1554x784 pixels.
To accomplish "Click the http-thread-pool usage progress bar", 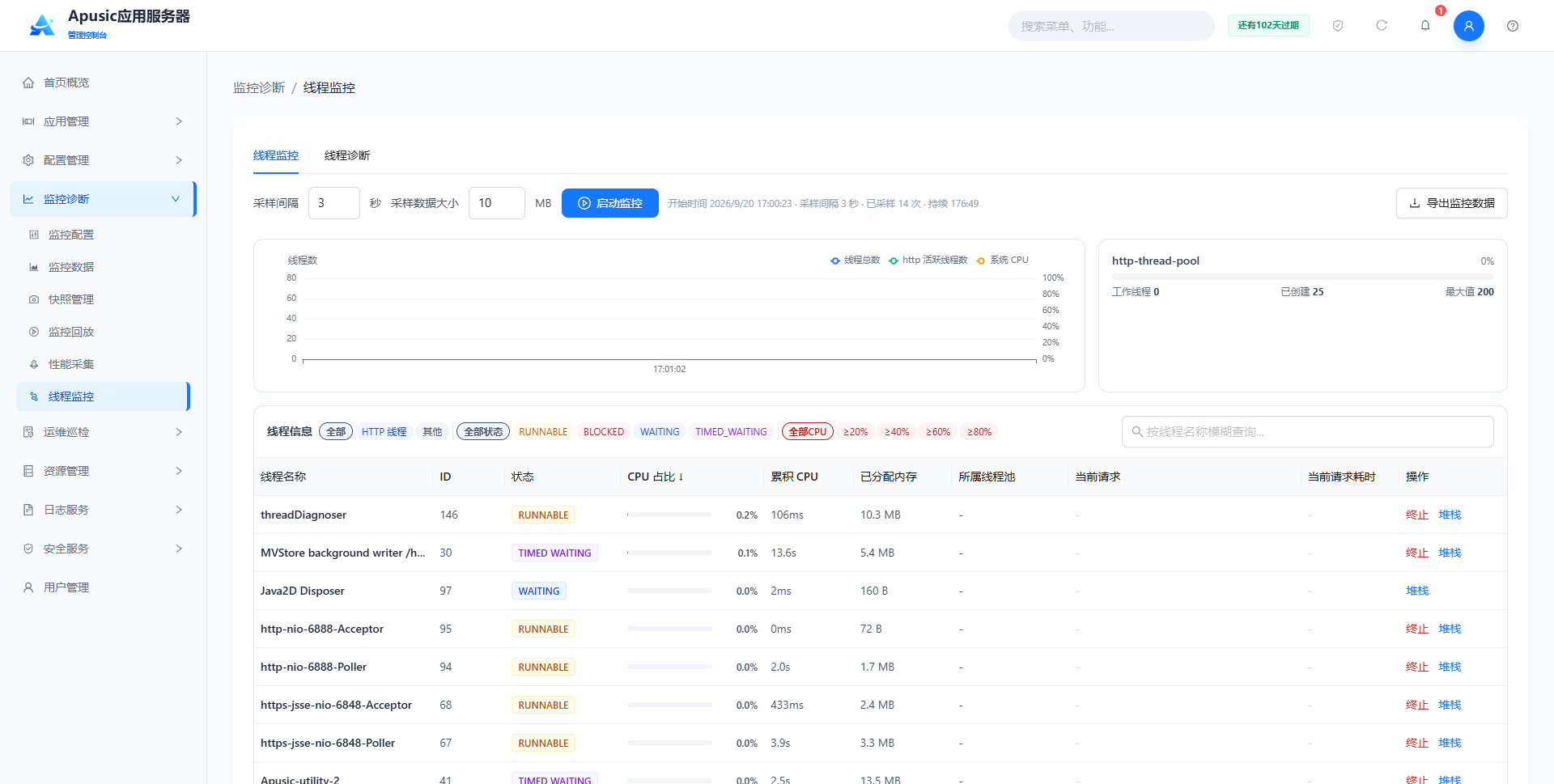I will (1303, 277).
